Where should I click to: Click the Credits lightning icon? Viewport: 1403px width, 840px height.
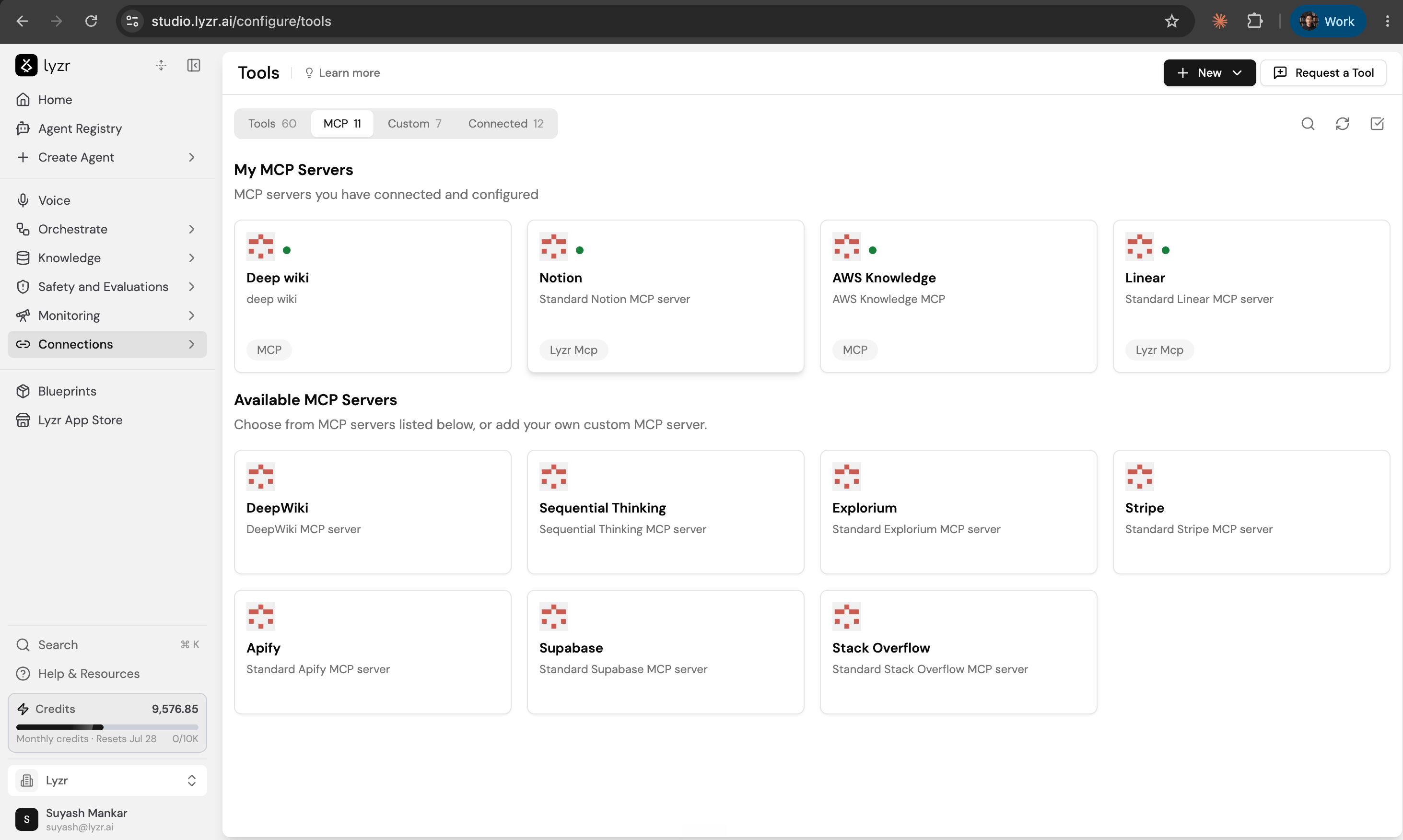23,709
